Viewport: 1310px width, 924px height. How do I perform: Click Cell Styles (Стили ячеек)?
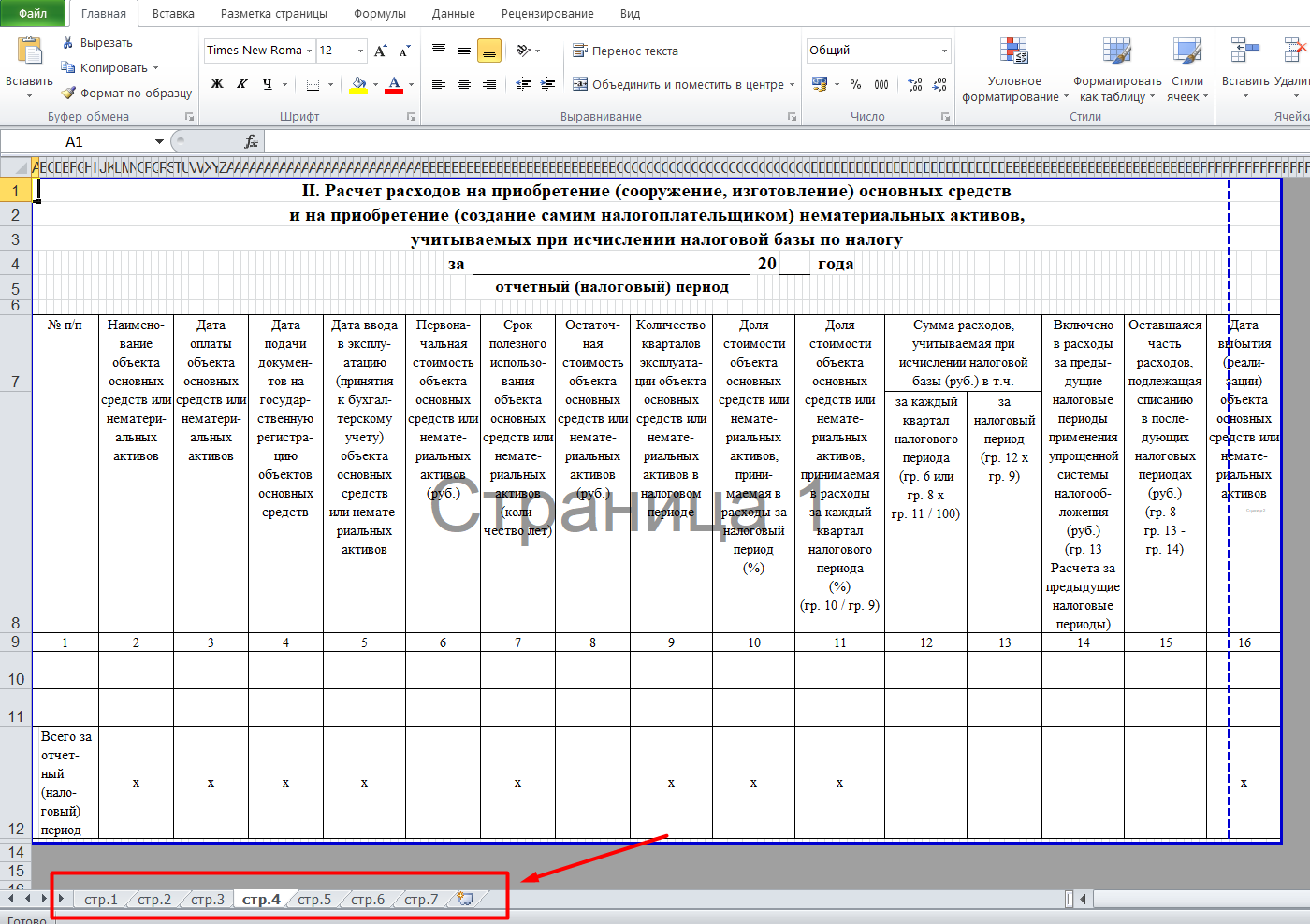pyautogui.click(x=1187, y=70)
